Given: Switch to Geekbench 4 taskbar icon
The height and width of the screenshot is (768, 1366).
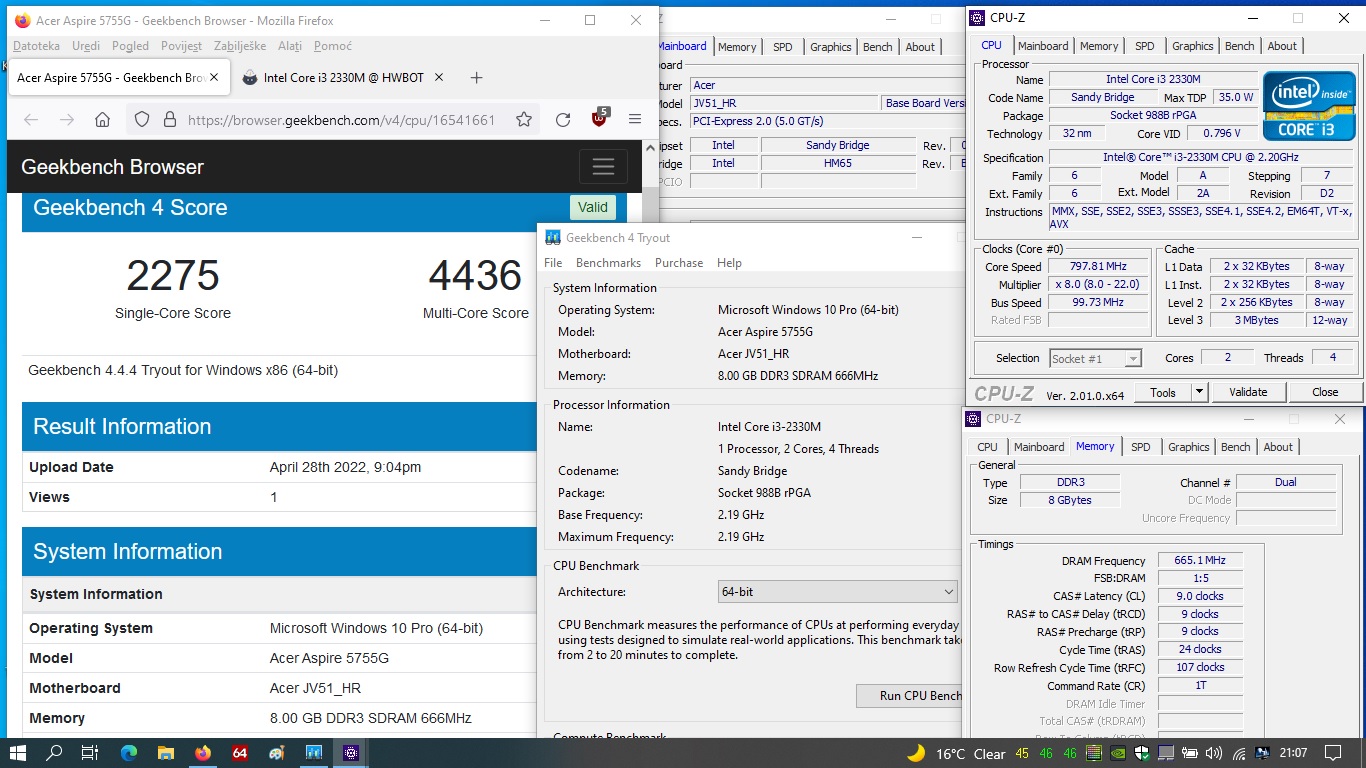Looking at the screenshot, I should [314, 753].
